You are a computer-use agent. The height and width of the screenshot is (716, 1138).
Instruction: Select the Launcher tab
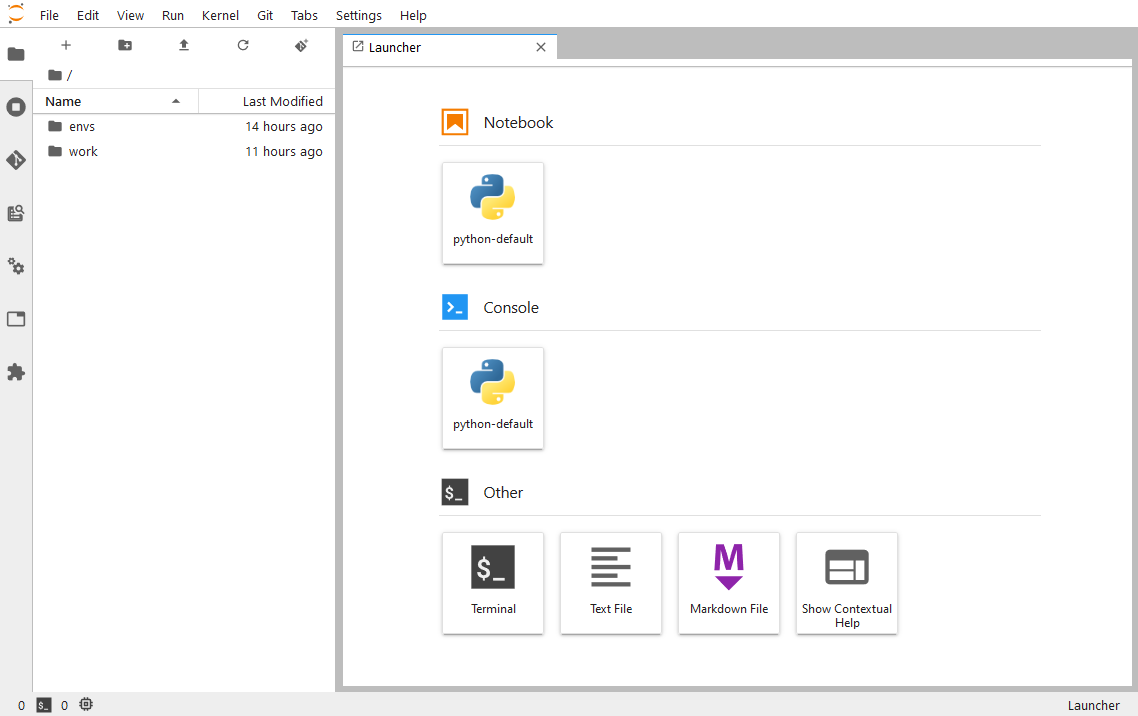coord(450,47)
